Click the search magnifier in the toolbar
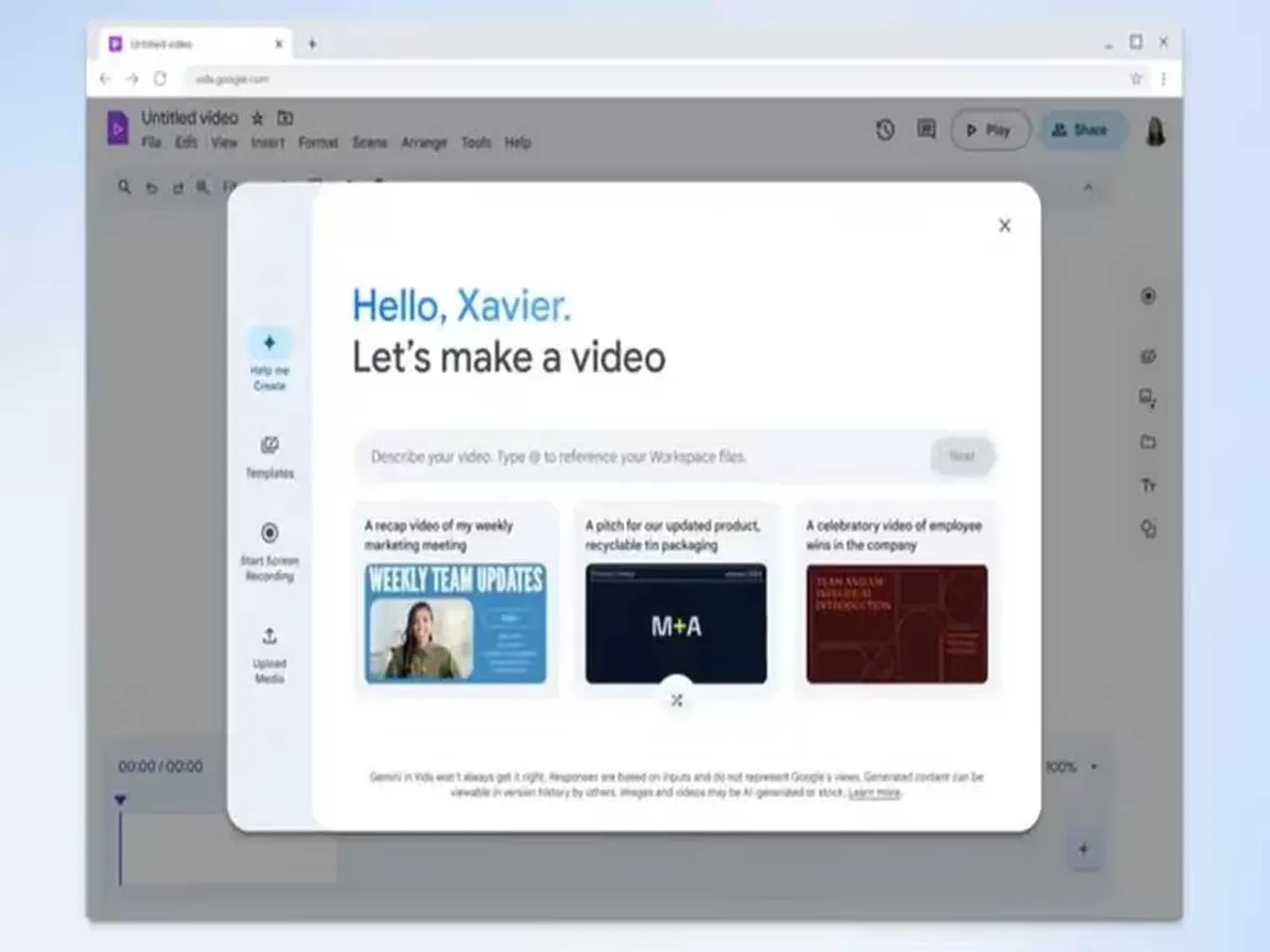Image resolution: width=1270 pixels, height=952 pixels. point(124,187)
